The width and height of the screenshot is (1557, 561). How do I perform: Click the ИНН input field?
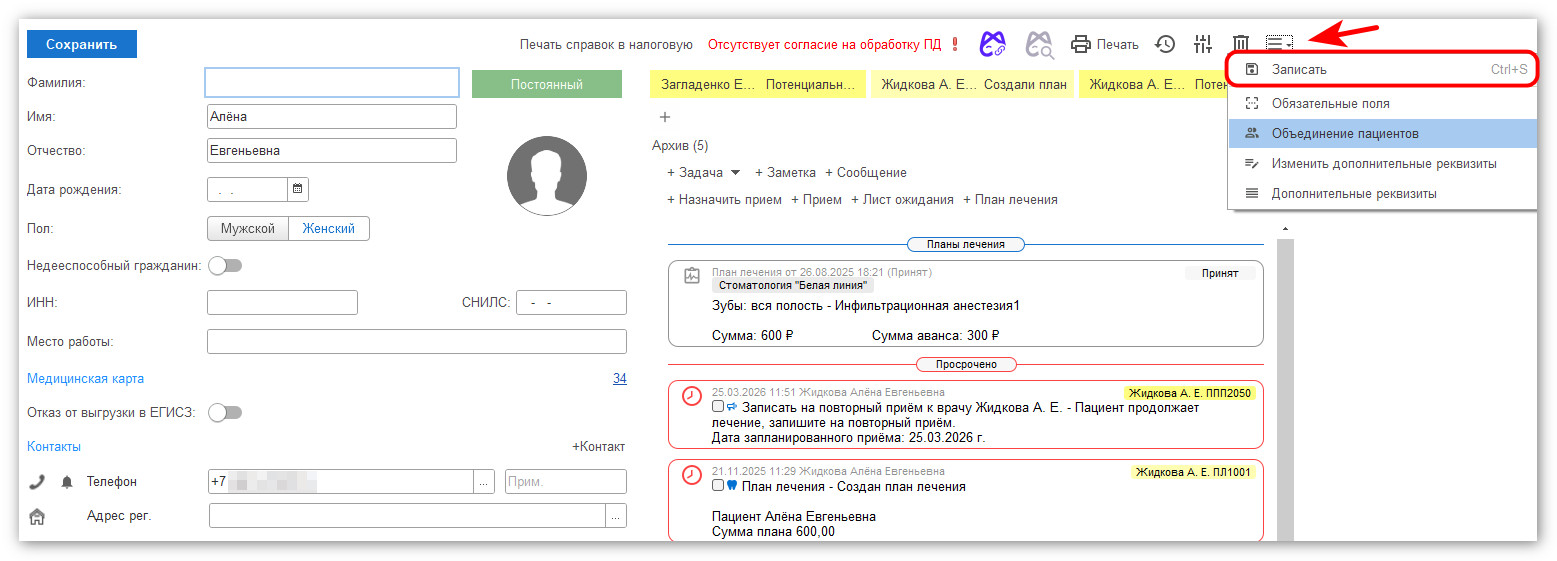[282, 302]
